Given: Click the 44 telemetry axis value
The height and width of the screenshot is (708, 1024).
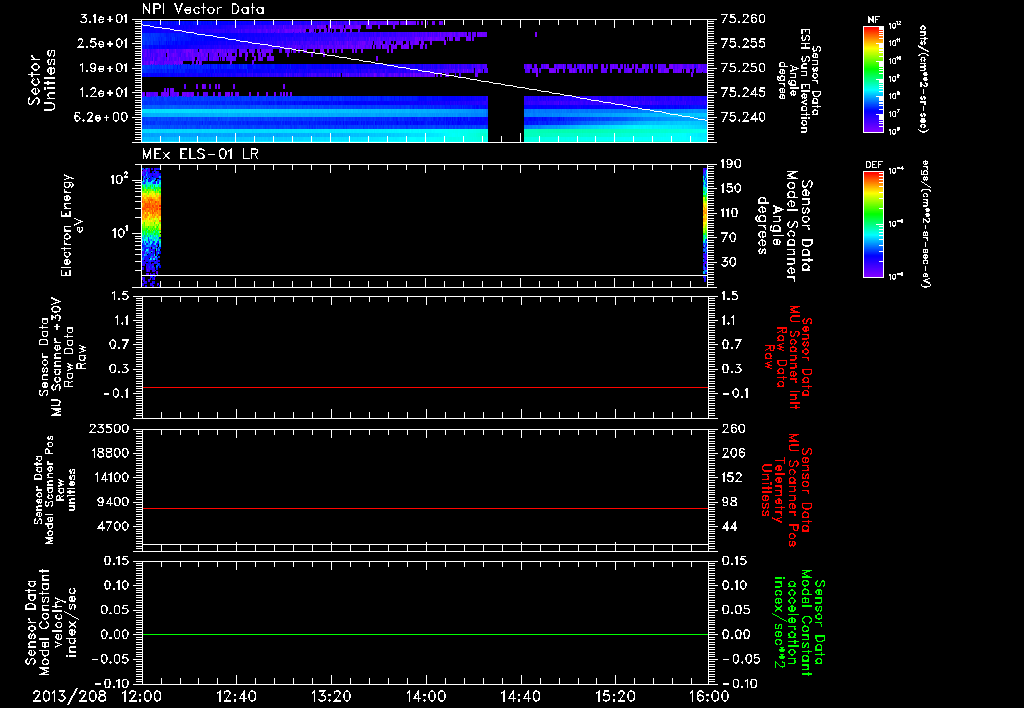Looking at the screenshot, I should [728, 526].
